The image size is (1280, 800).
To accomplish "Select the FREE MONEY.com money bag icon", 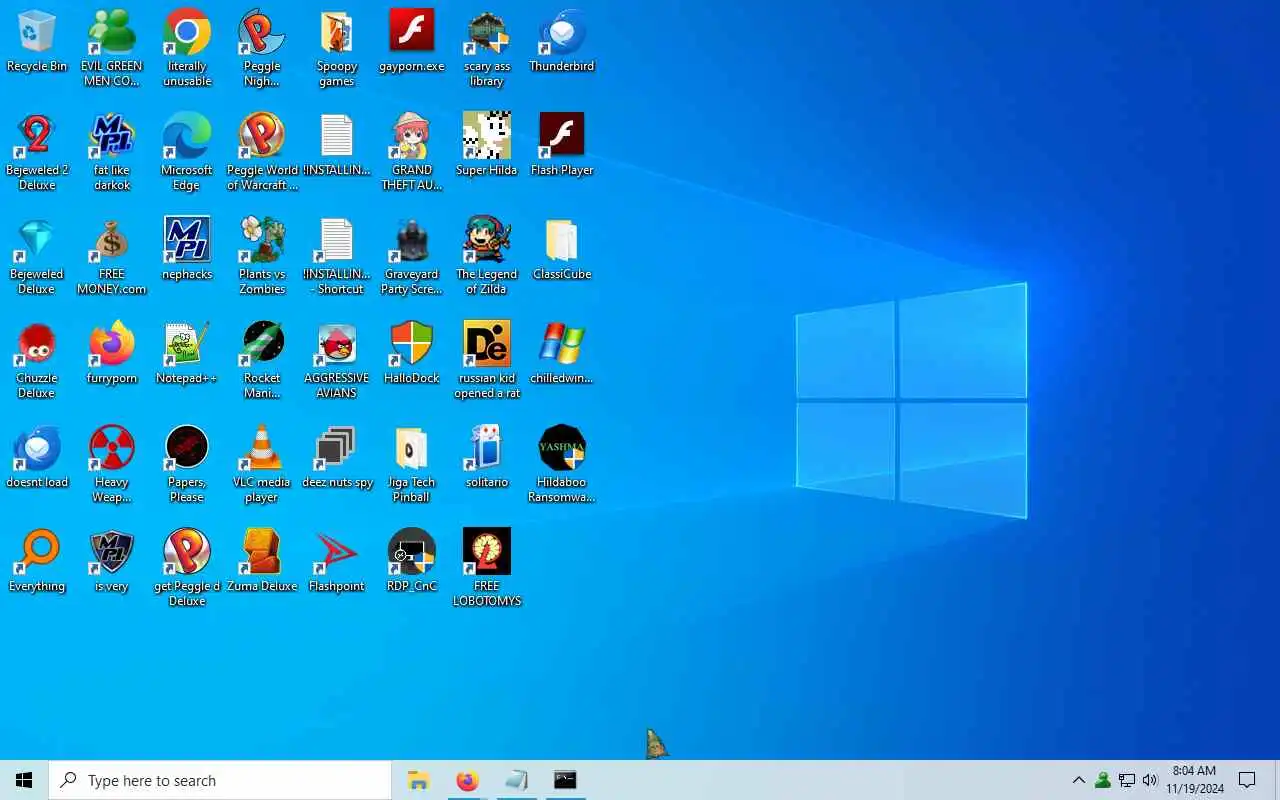I will [112, 256].
